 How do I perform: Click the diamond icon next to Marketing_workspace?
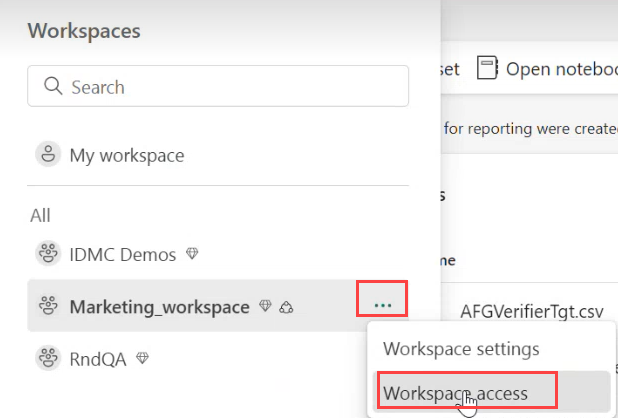(265, 305)
